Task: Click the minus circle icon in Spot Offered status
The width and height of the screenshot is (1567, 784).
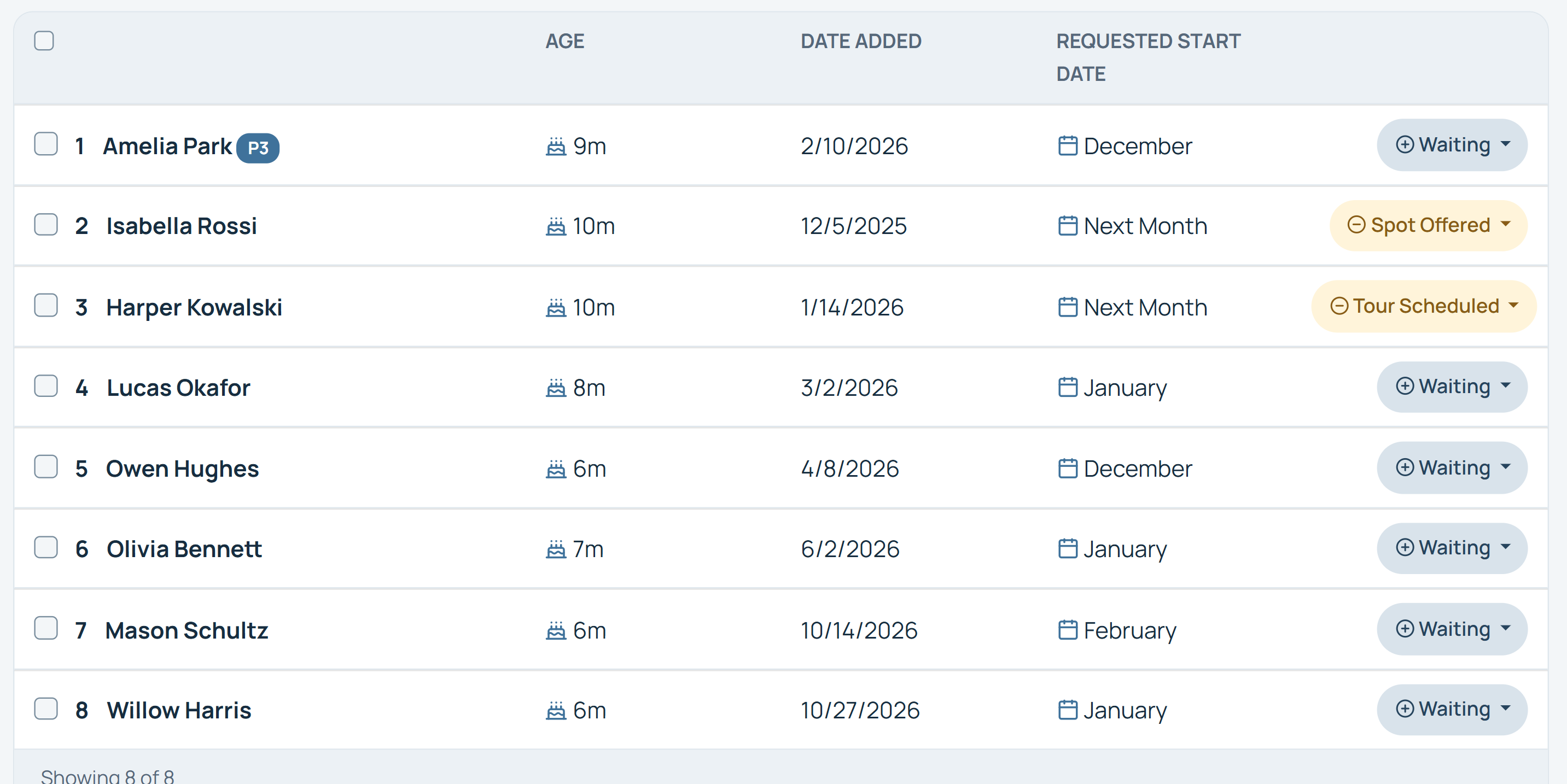Action: (x=1356, y=225)
